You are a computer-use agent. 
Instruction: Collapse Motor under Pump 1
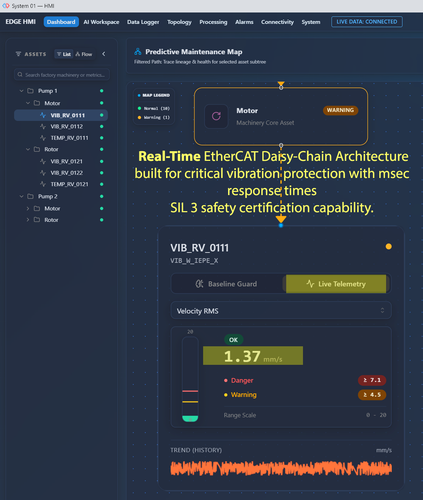(x=28, y=103)
